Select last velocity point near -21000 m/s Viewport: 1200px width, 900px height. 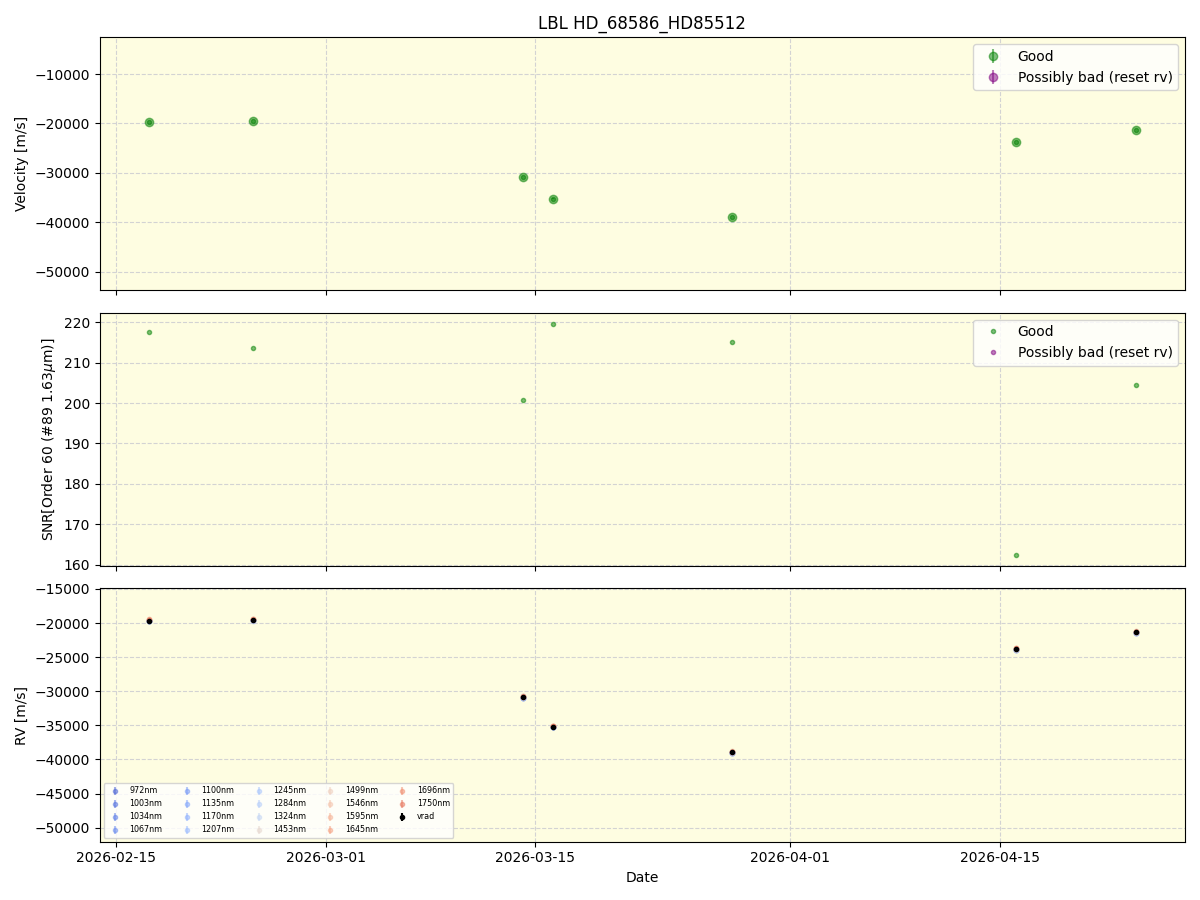click(x=1136, y=130)
